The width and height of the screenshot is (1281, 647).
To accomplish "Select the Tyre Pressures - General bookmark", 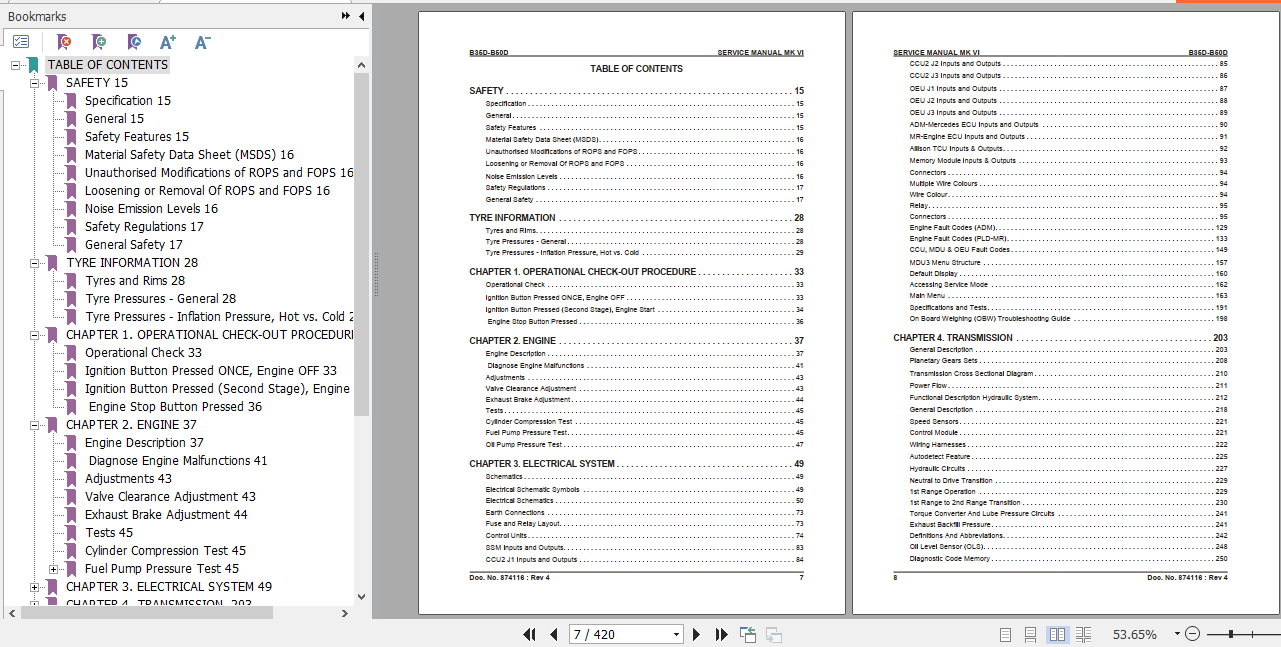I will click(x=160, y=299).
